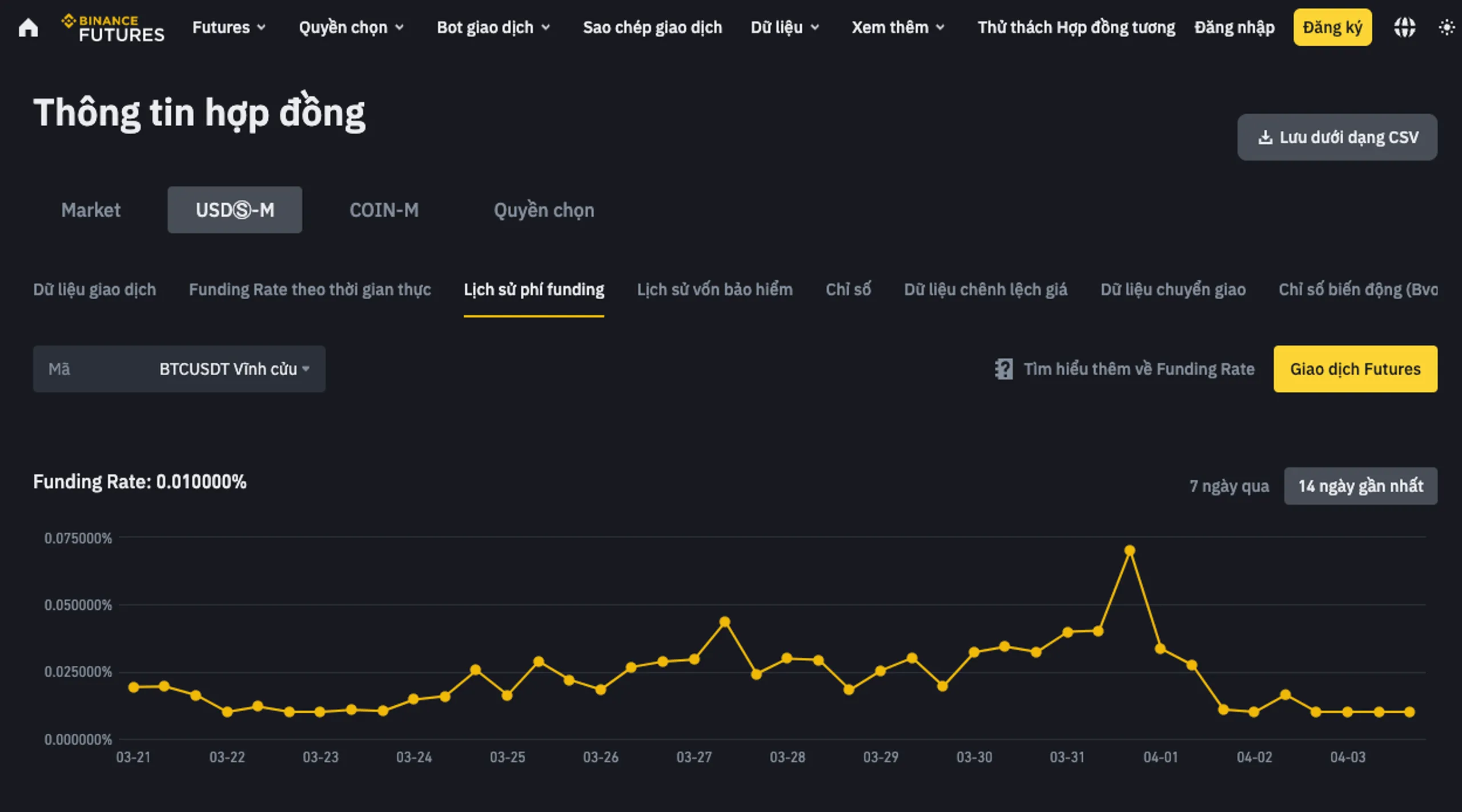
Task: Open the Bot giao dịch dropdown menu
Action: (x=493, y=27)
